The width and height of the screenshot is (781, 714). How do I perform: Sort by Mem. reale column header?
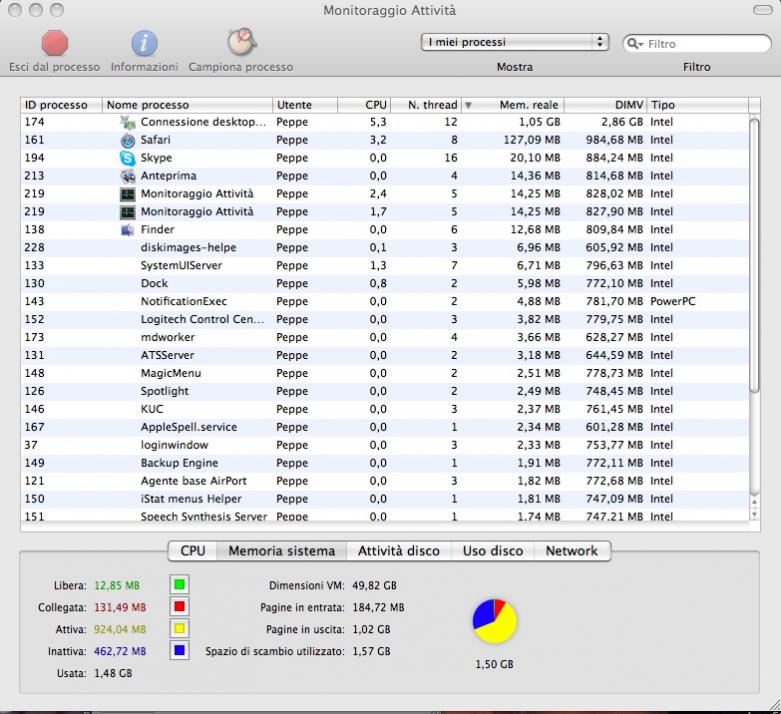[x=519, y=105]
